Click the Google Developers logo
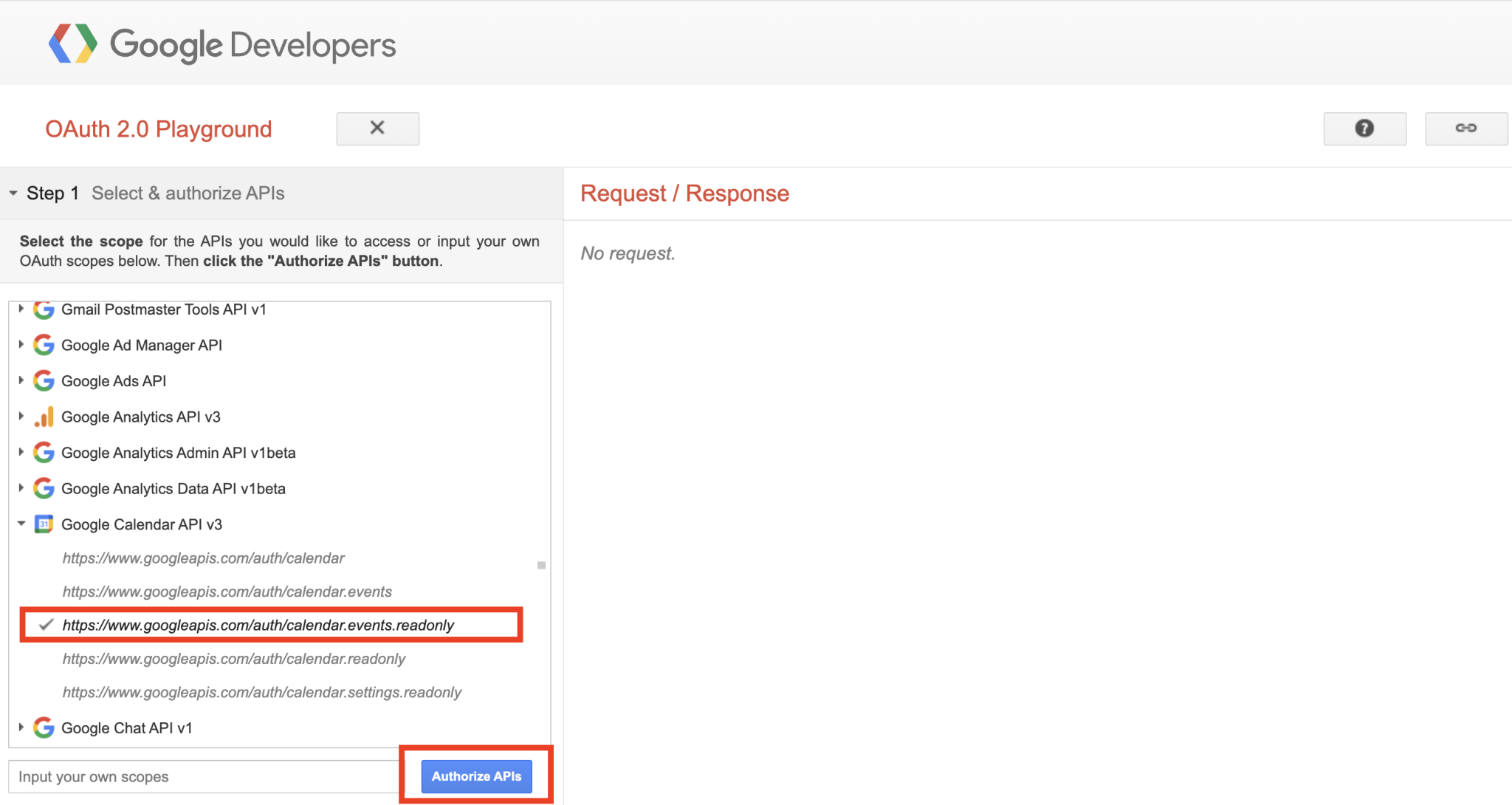 click(x=221, y=43)
